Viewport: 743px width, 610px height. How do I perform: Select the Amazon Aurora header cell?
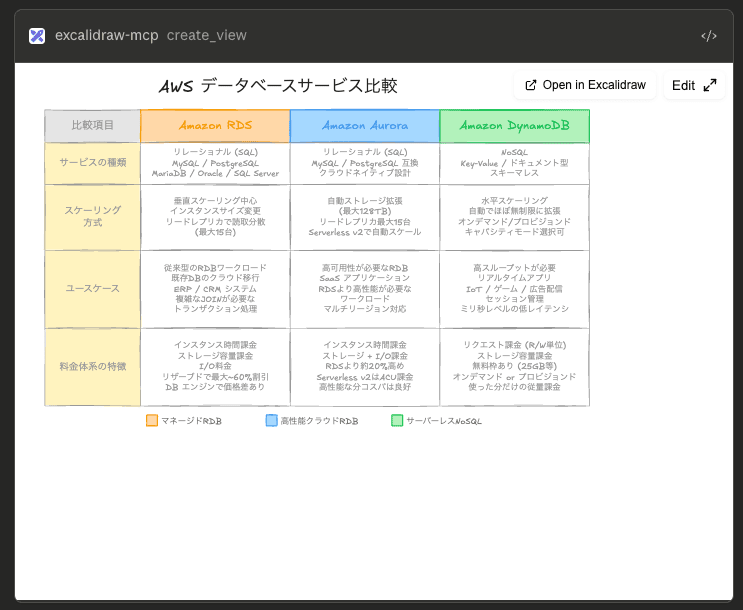365,126
